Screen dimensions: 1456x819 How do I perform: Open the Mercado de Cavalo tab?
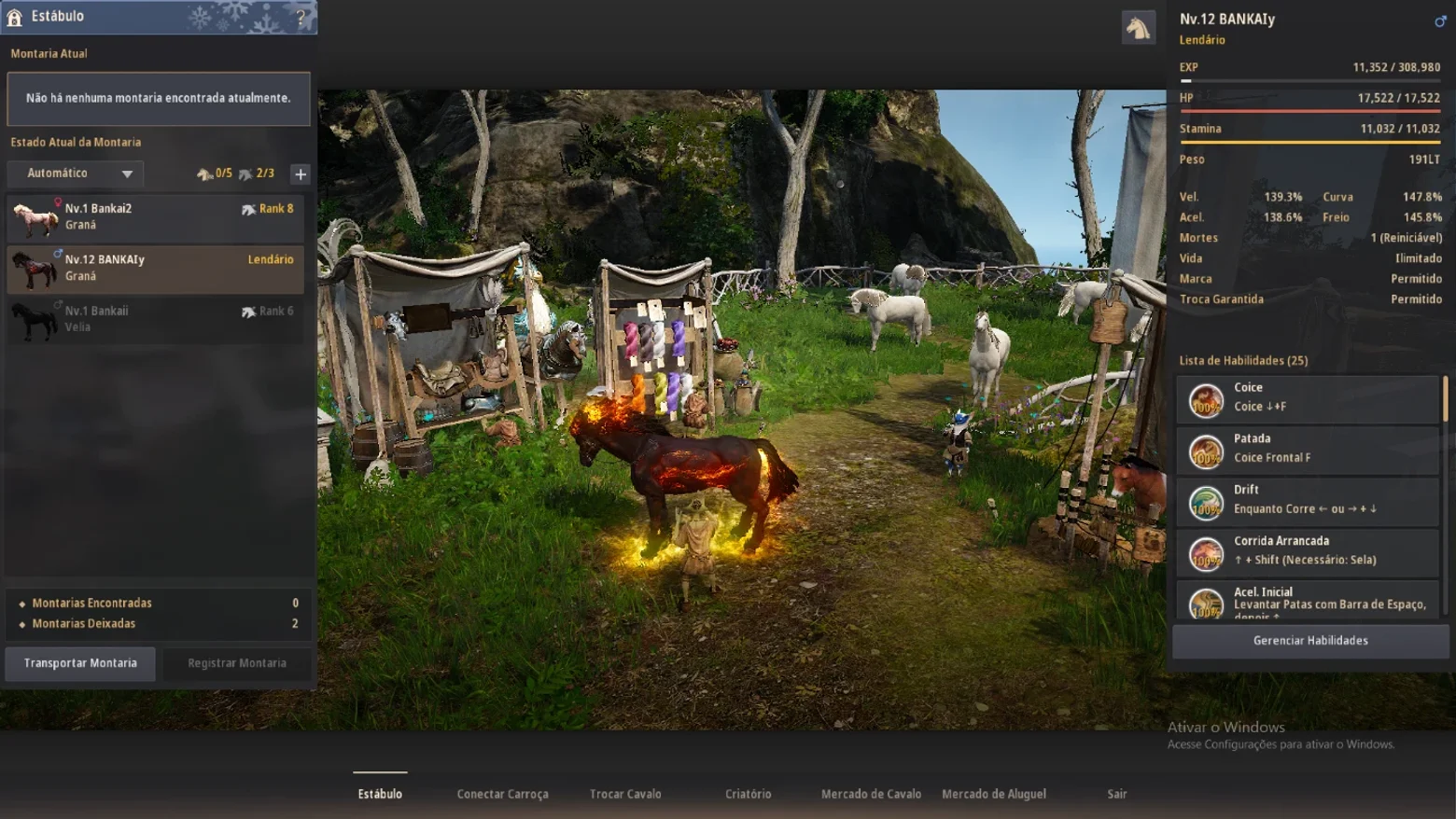point(871,794)
